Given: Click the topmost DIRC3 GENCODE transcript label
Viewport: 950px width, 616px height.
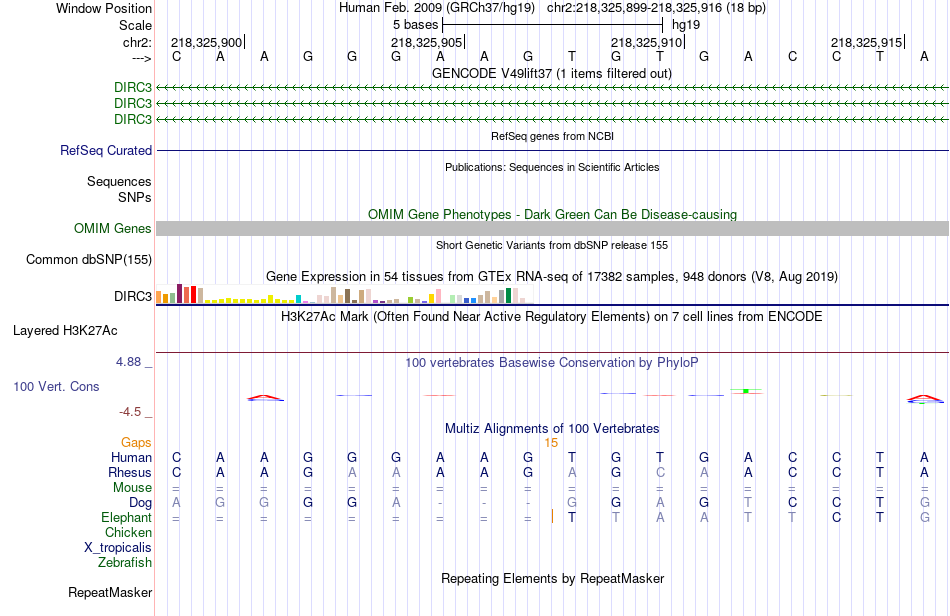Looking at the screenshot, I should 133,88.
